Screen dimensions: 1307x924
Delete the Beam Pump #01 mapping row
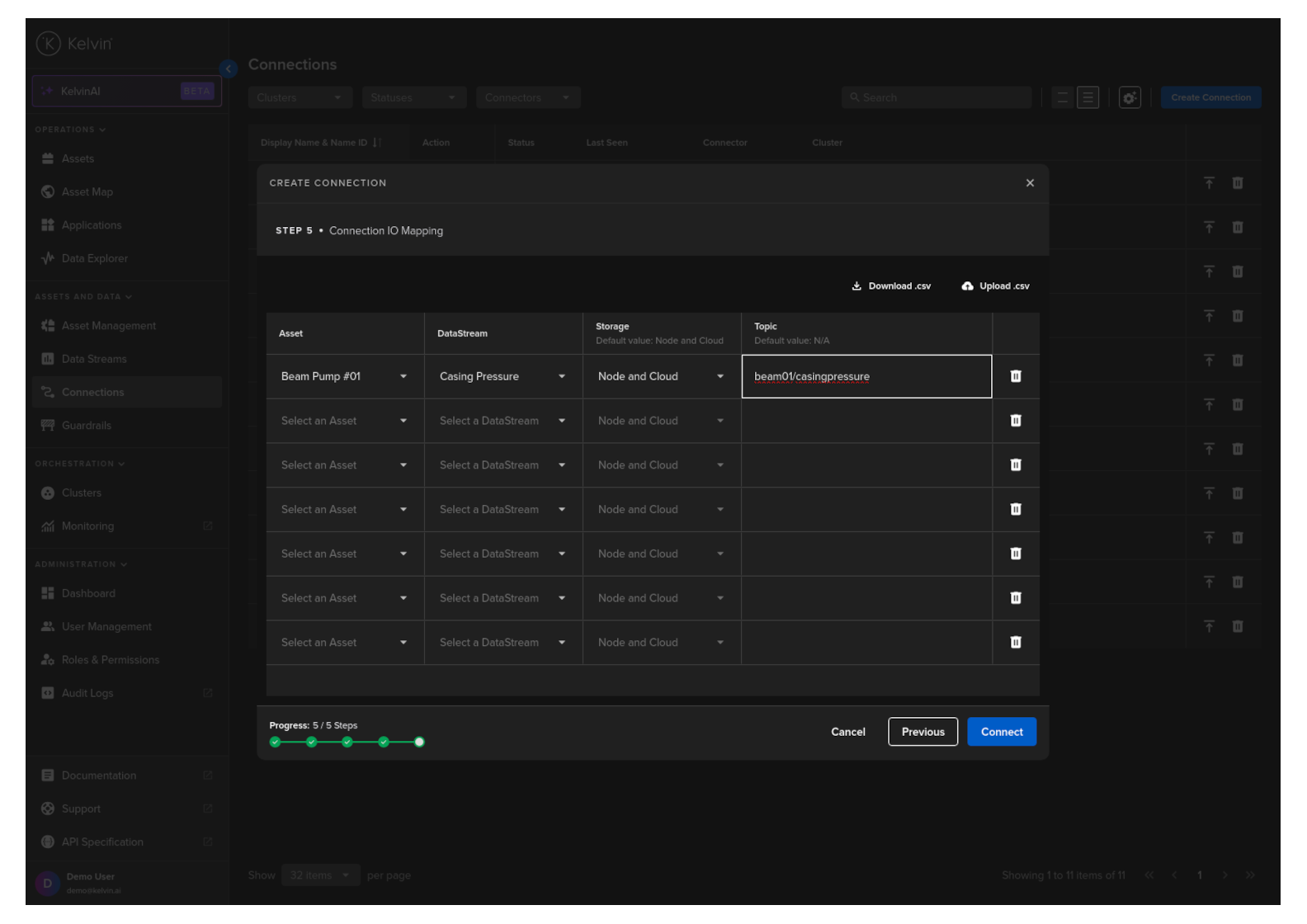coord(1015,376)
